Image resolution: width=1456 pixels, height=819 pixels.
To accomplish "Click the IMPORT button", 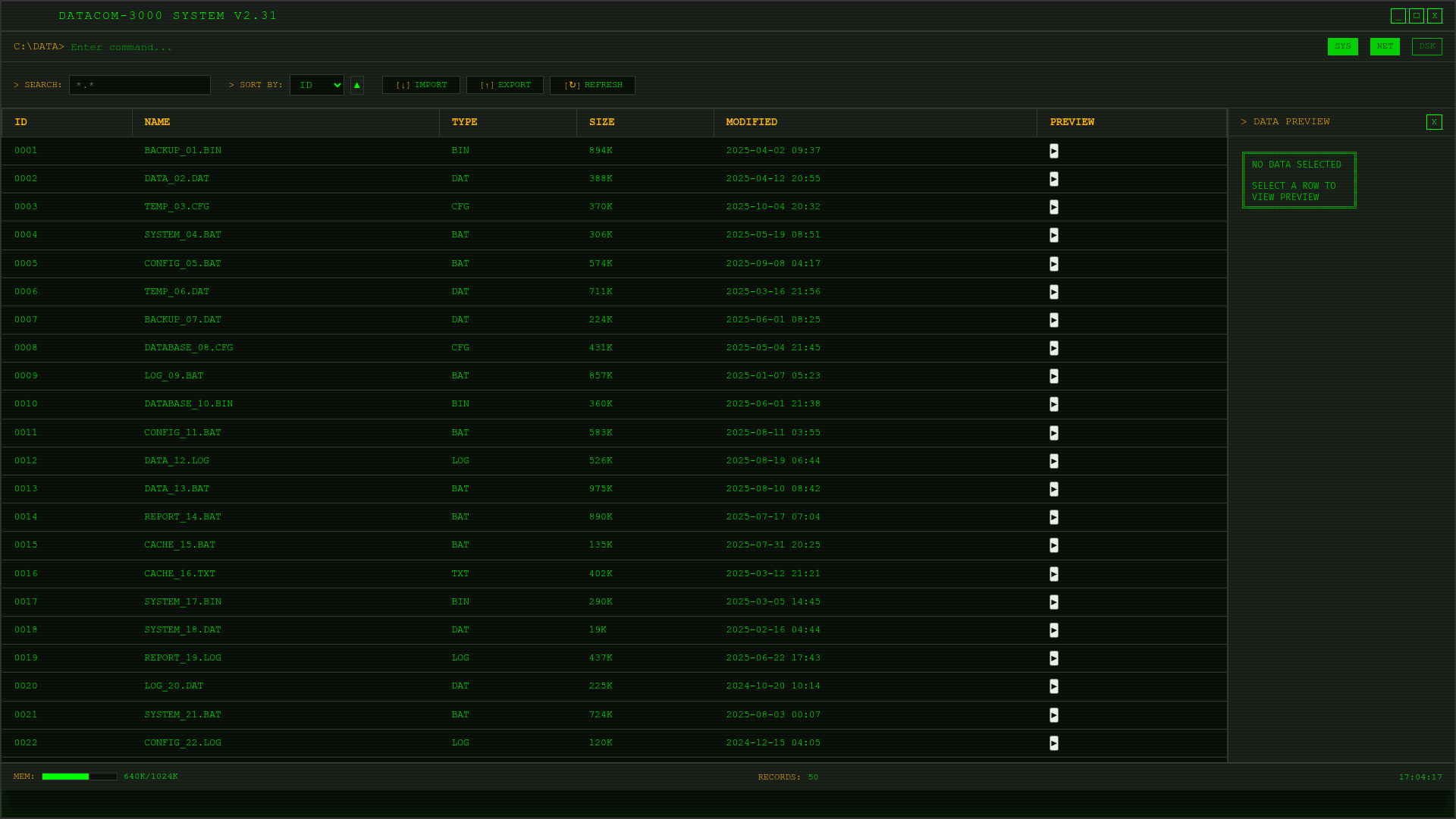I will pyautogui.click(x=421, y=85).
